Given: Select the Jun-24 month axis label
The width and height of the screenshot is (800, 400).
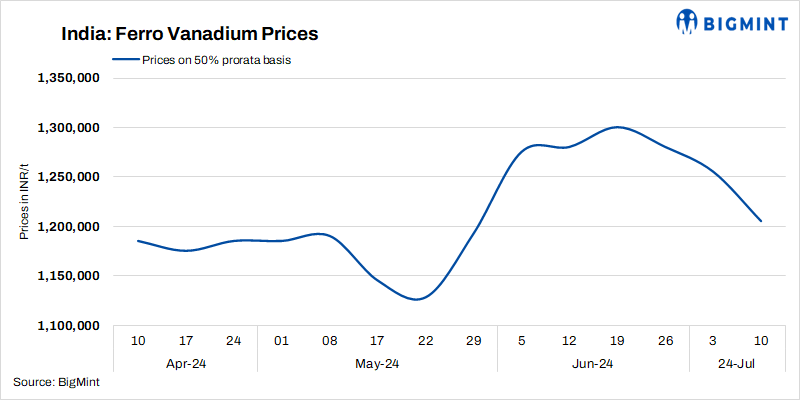Looking at the screenshot, I should pos(593,363).
